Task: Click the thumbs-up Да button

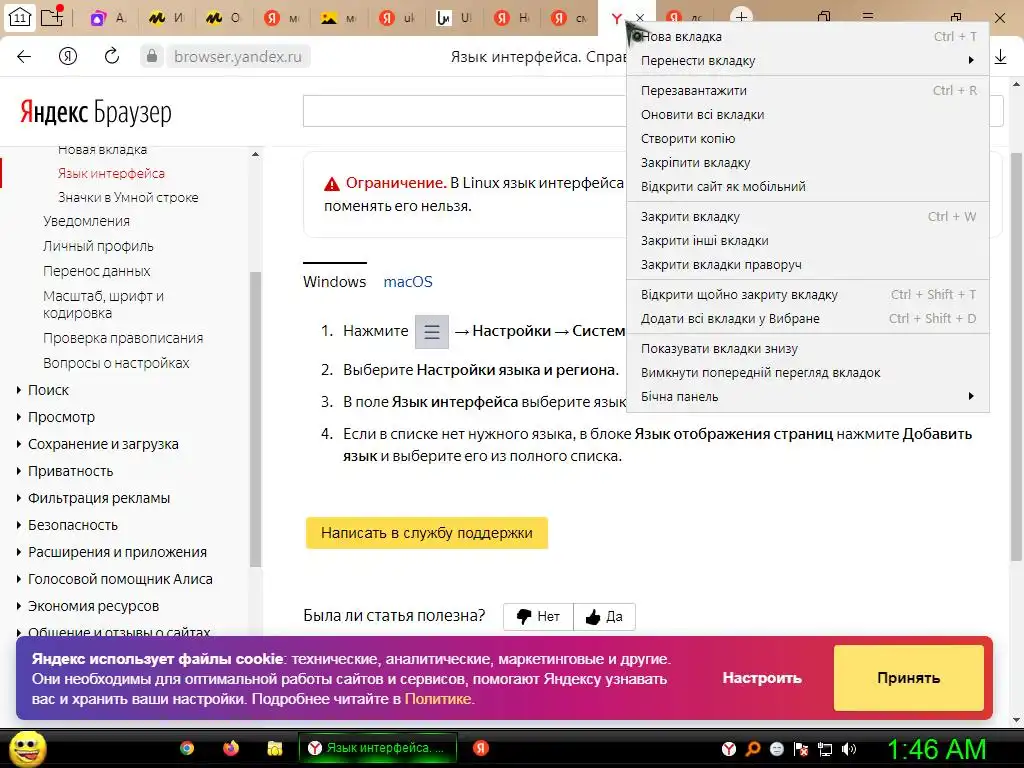Action: coord(604,616)
